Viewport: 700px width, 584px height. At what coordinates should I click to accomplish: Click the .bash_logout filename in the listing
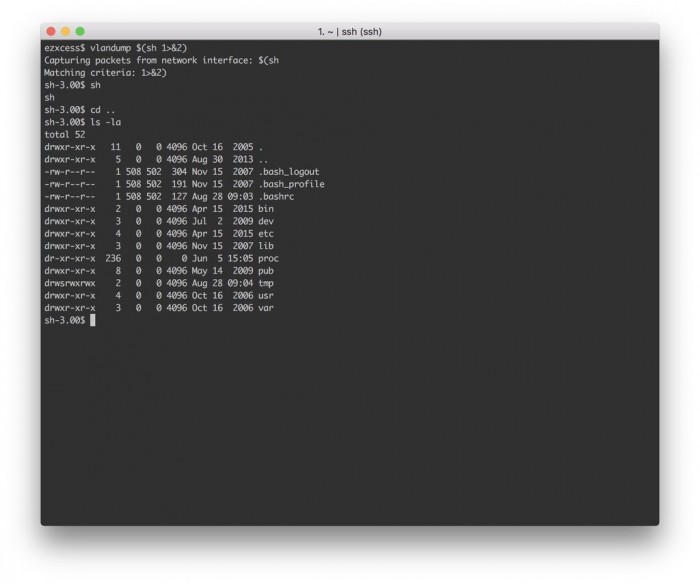pyautogui.click(x=292, y=172)
